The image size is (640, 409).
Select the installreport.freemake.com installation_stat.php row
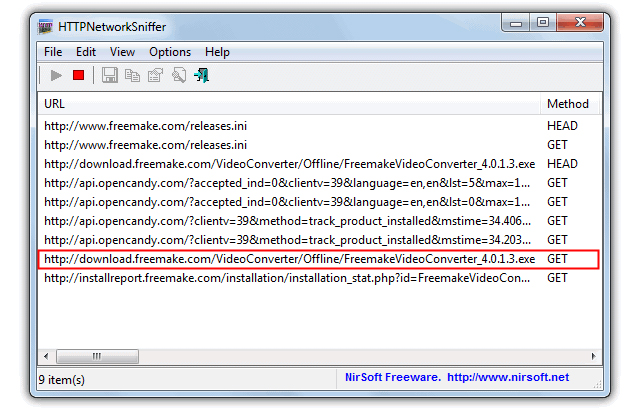(320, 278)
